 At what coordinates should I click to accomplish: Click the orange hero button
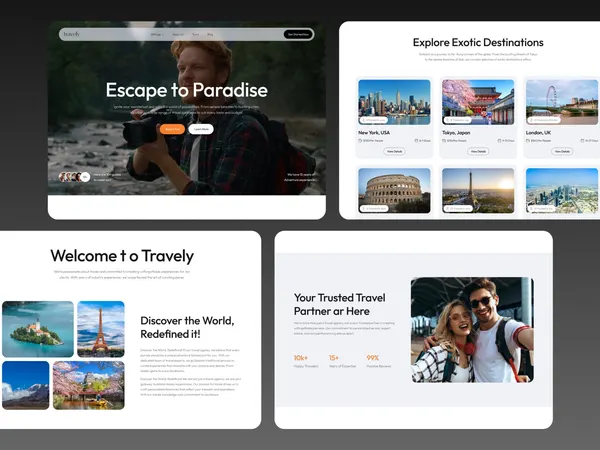coord(172,129)
